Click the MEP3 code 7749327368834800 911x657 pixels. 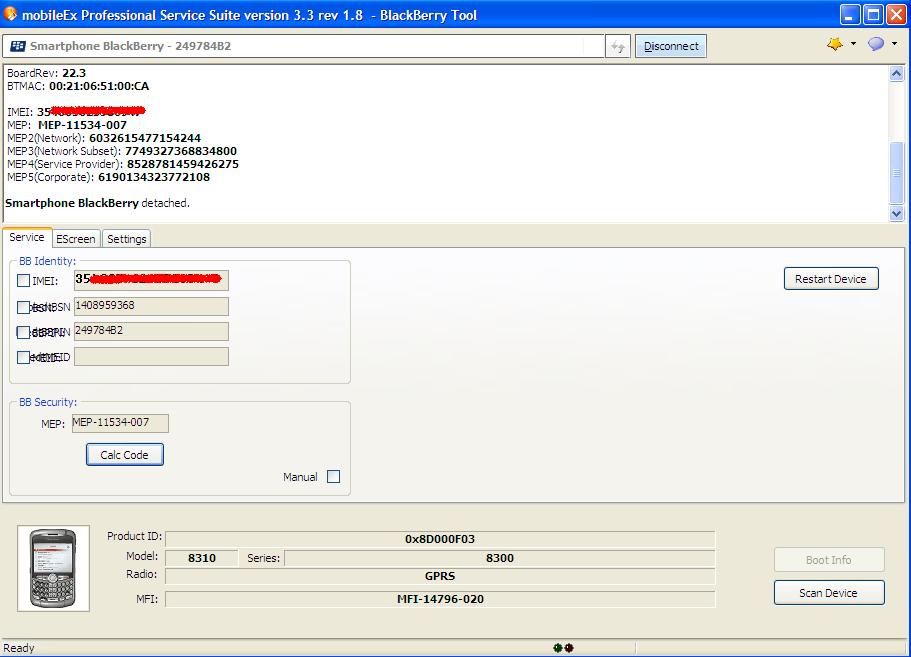(x=181, y=151)
